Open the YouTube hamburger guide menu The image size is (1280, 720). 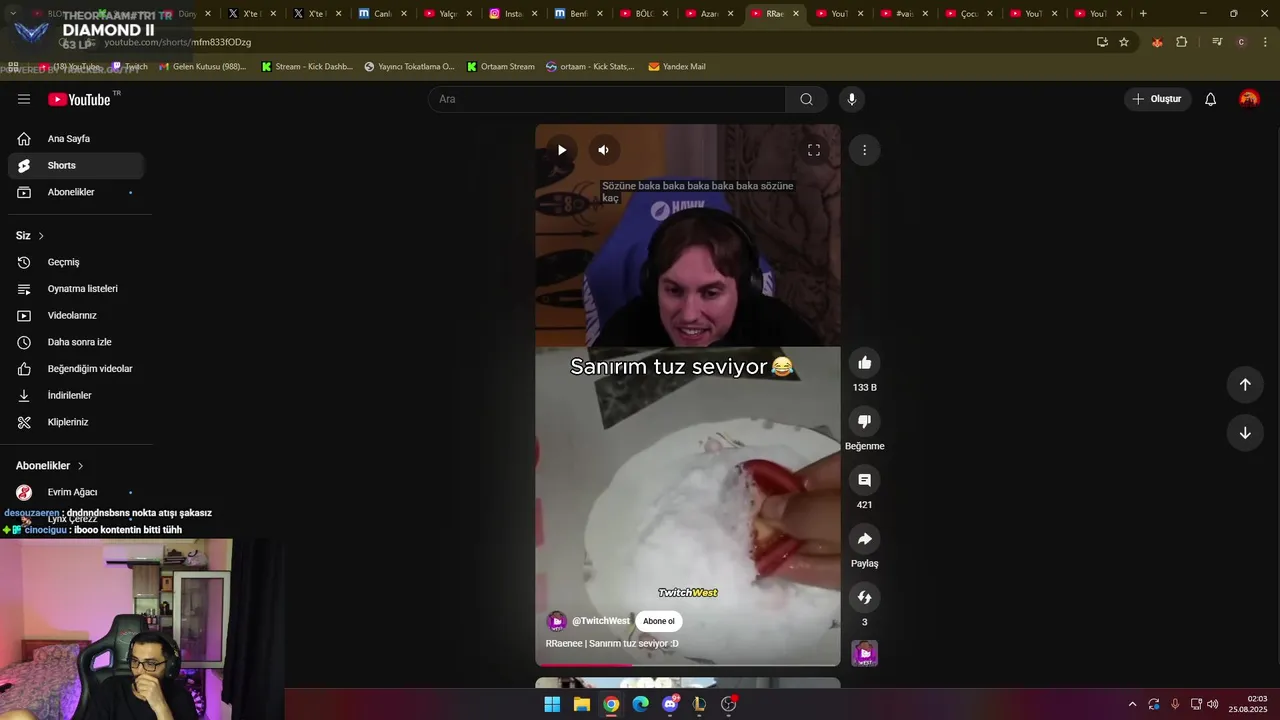click(x=24, y=99)
